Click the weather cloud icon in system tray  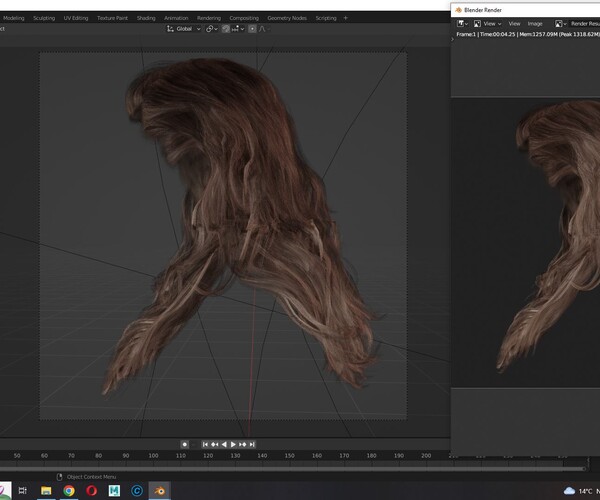(569, 491)
